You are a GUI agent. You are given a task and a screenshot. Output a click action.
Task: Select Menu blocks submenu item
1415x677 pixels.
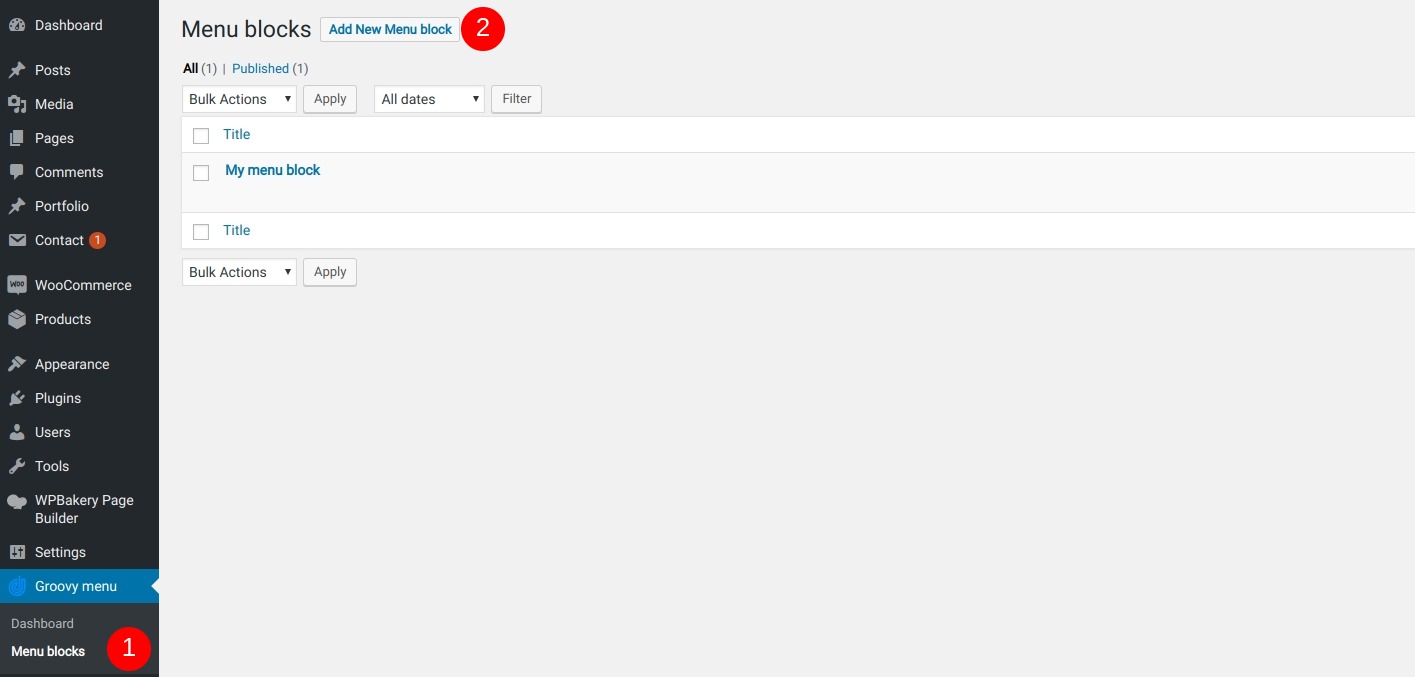pos(48,651)
